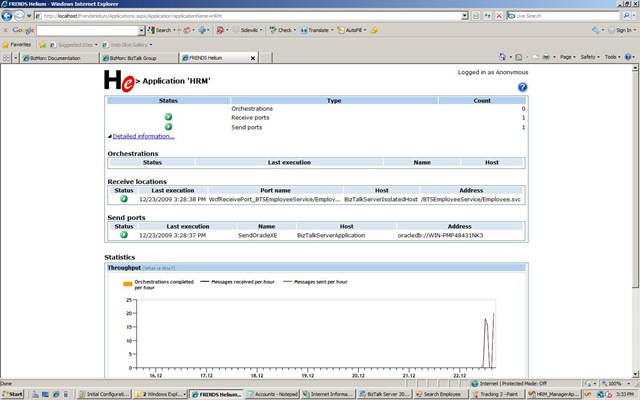The image size is (640, 400).
Task: Close the FRENDS Helium tab
Action: click(x=253, y=58)
